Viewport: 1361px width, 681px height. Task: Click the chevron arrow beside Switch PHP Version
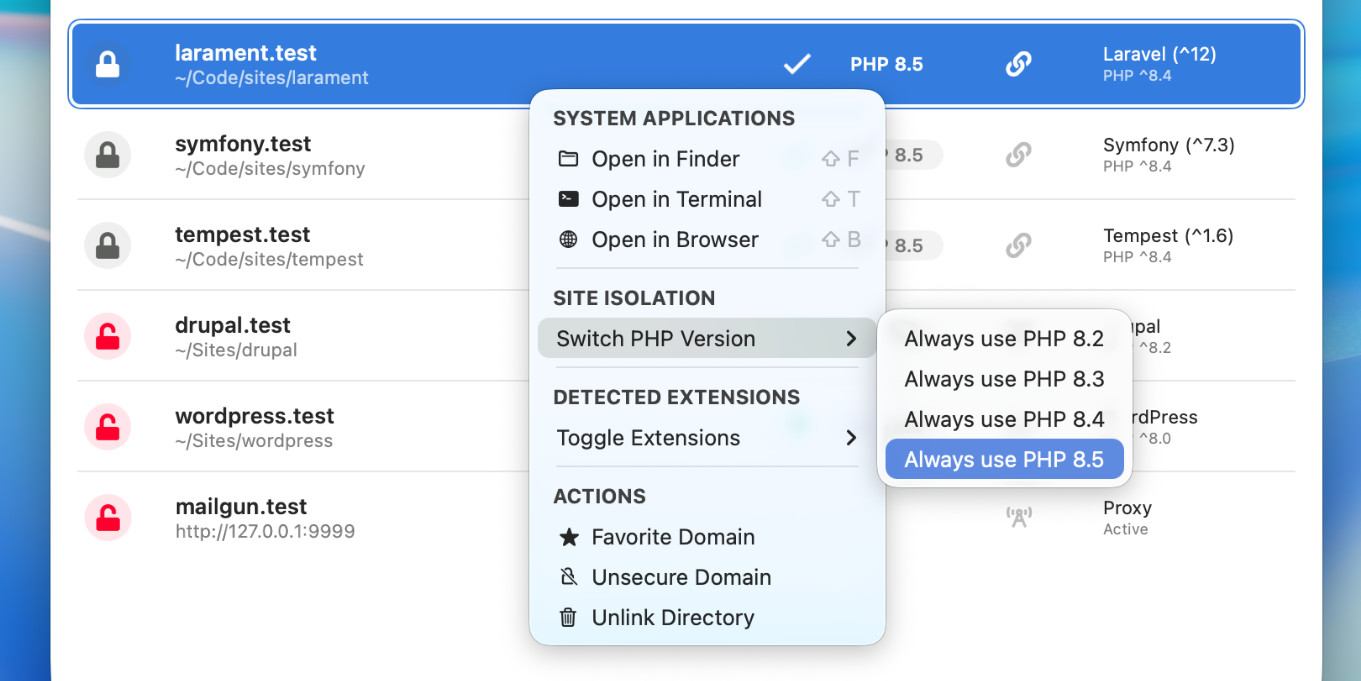click(x=851, y=338)
